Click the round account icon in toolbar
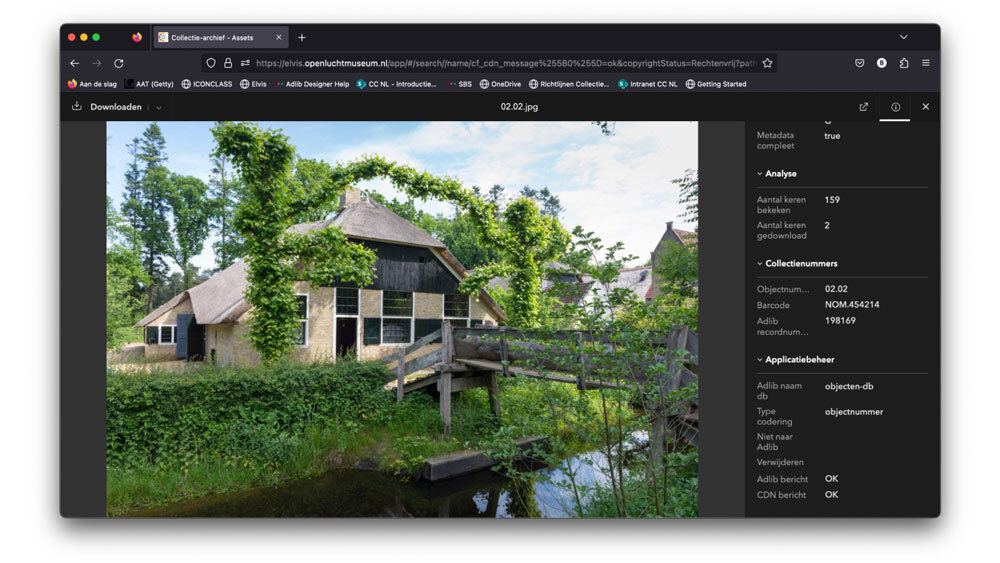This screenshot has width=1000, height=563. [881, 63]
